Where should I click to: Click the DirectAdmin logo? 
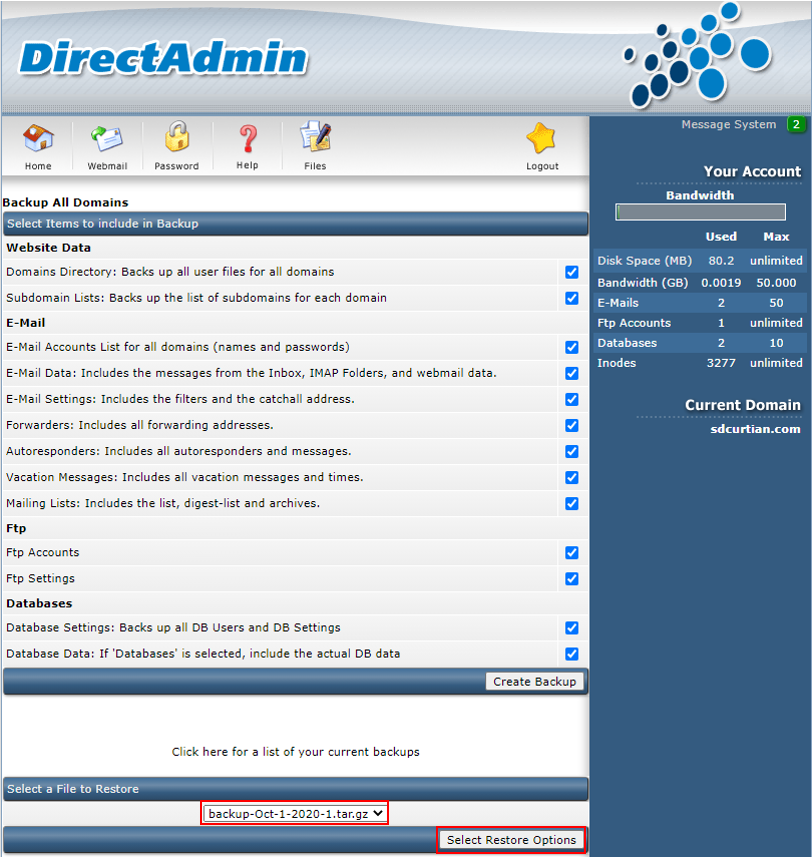(x=164, y=58)
